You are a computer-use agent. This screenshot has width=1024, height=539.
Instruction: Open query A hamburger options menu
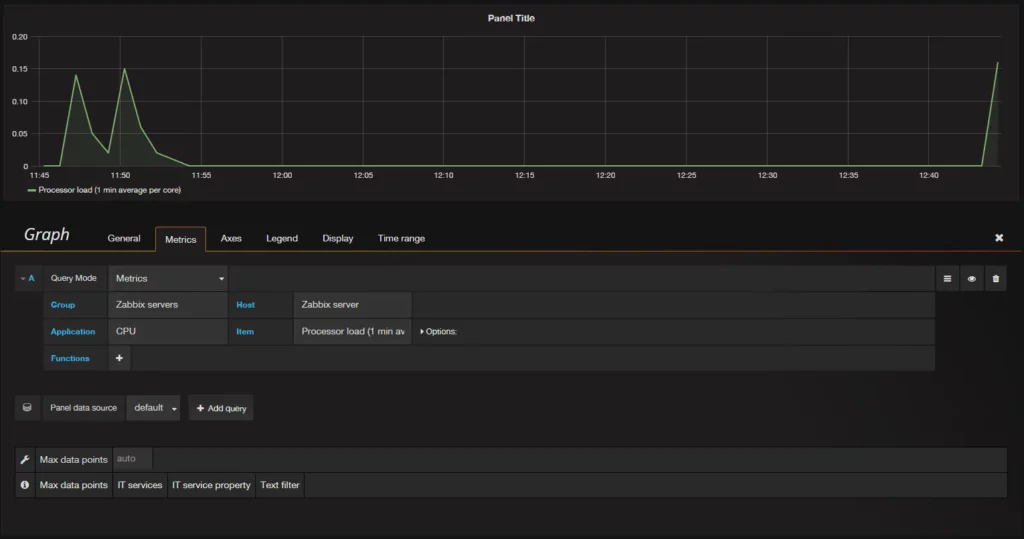pos(947,279)
